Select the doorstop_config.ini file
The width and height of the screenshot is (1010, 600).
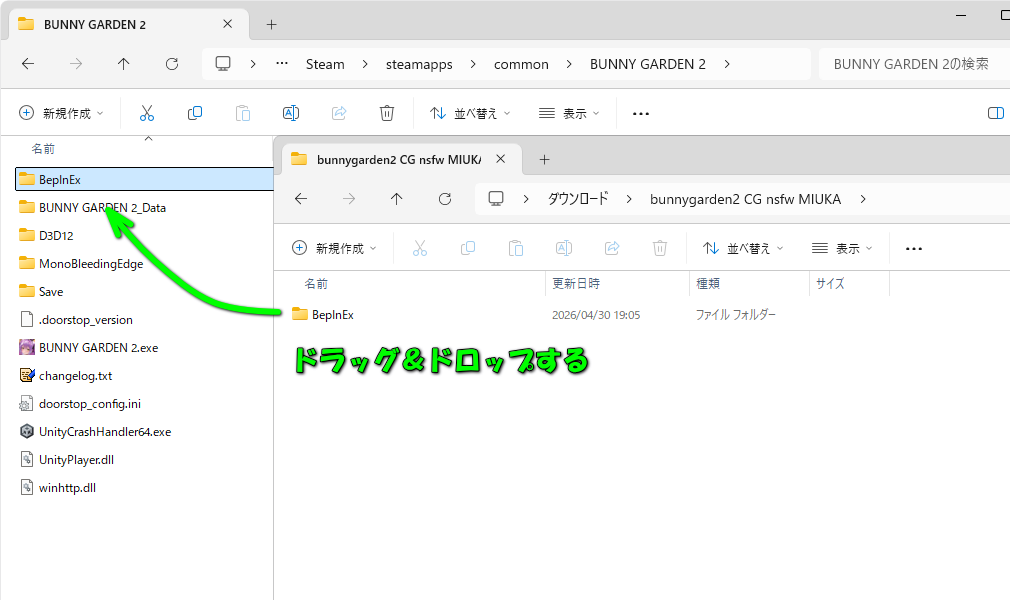tap(90, 404)
